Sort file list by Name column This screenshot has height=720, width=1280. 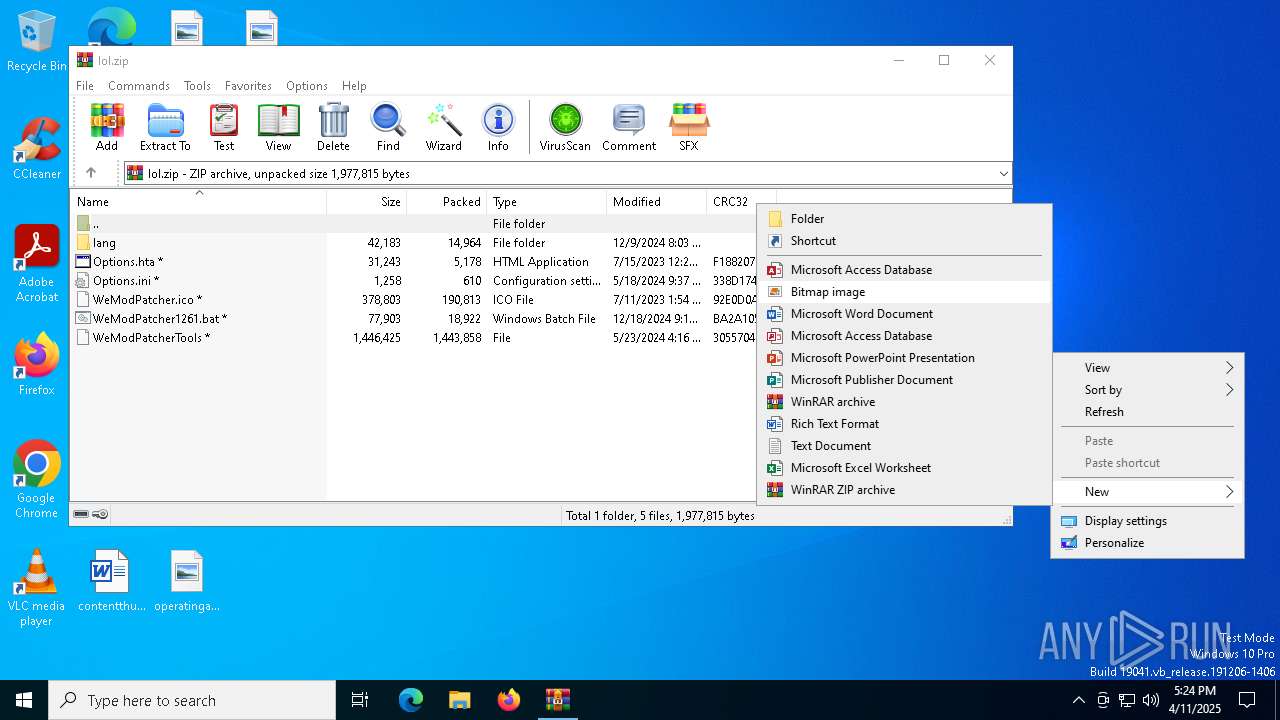(198, 202)
